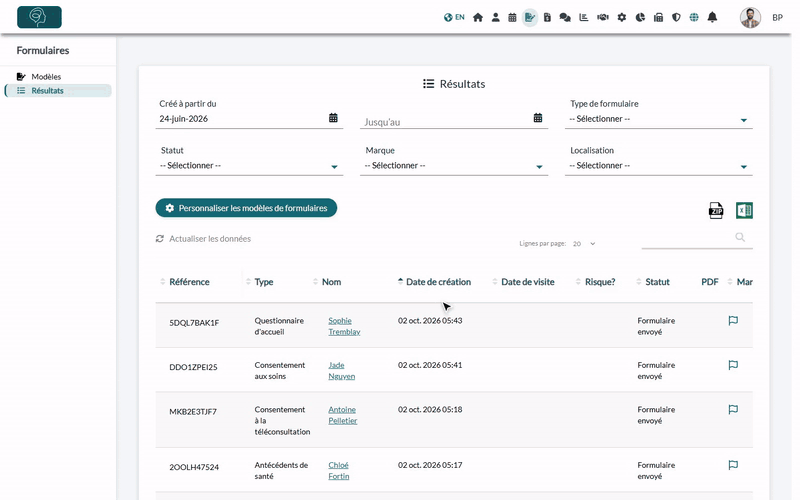
Task: Go to Modèles in sidebar
Action: (46, 77)
